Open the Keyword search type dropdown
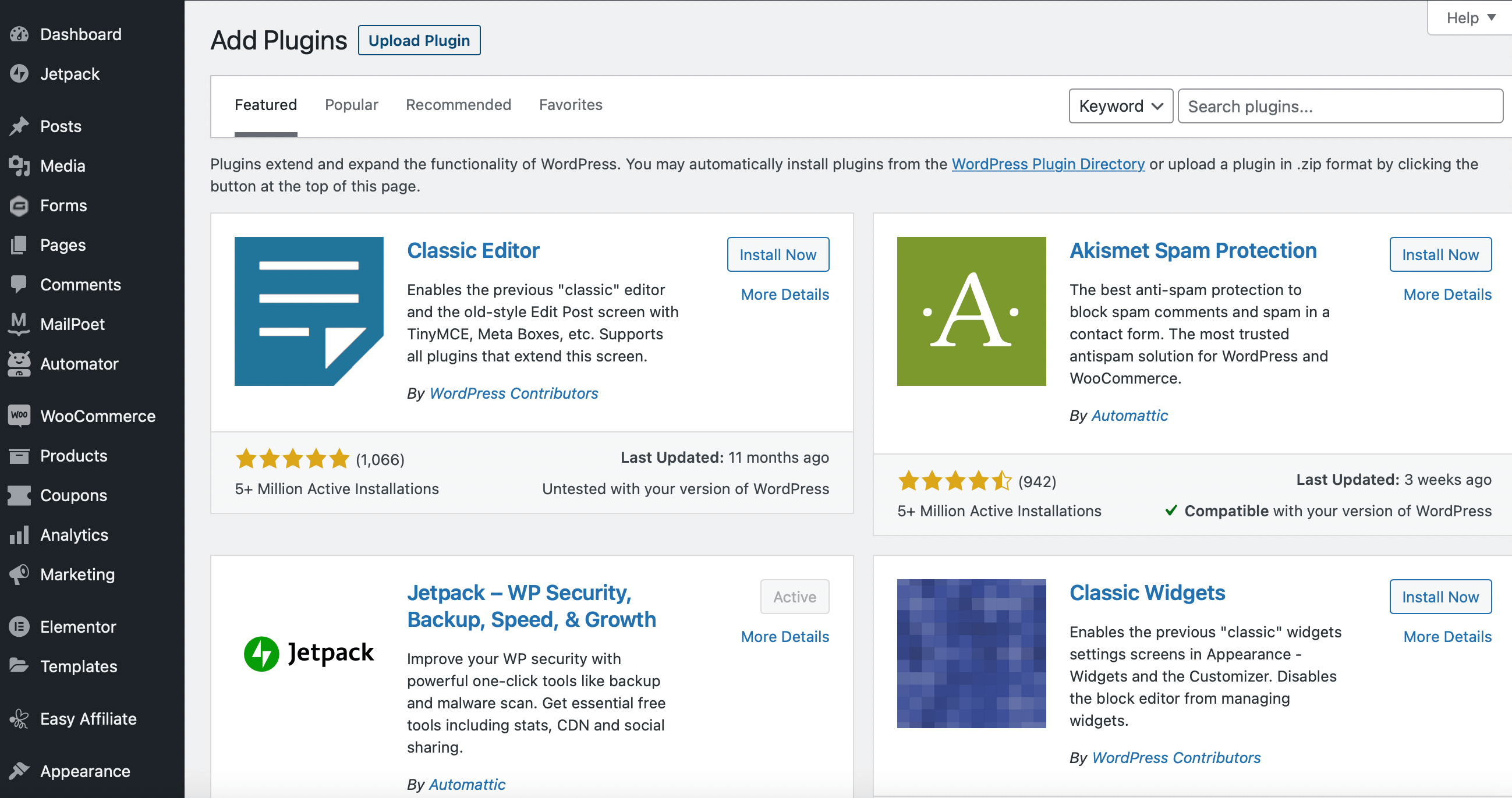 (x=1120, y=106)
